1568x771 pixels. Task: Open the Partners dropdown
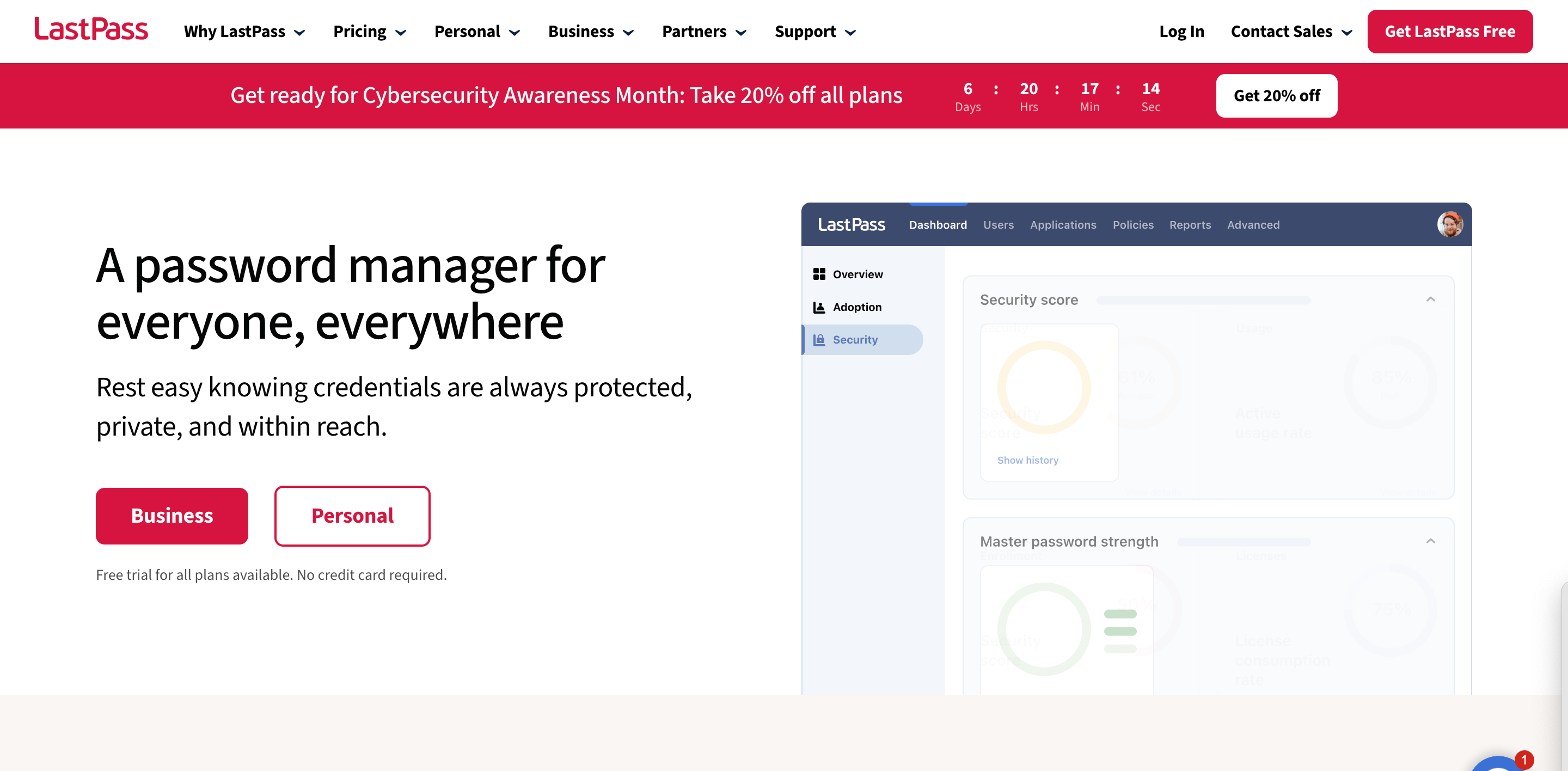(705, 32)
